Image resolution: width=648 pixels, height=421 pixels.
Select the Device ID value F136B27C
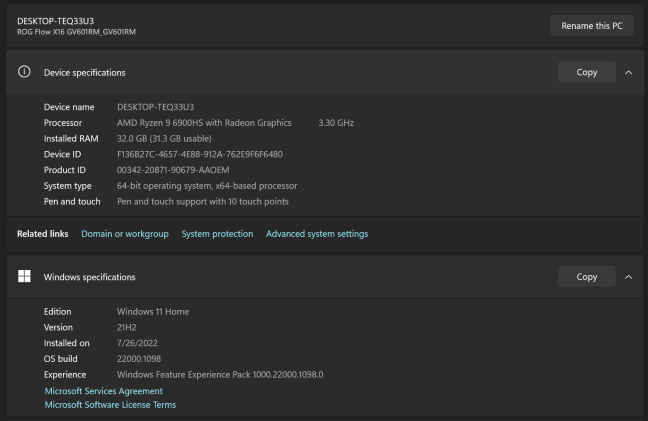[200, 154]
